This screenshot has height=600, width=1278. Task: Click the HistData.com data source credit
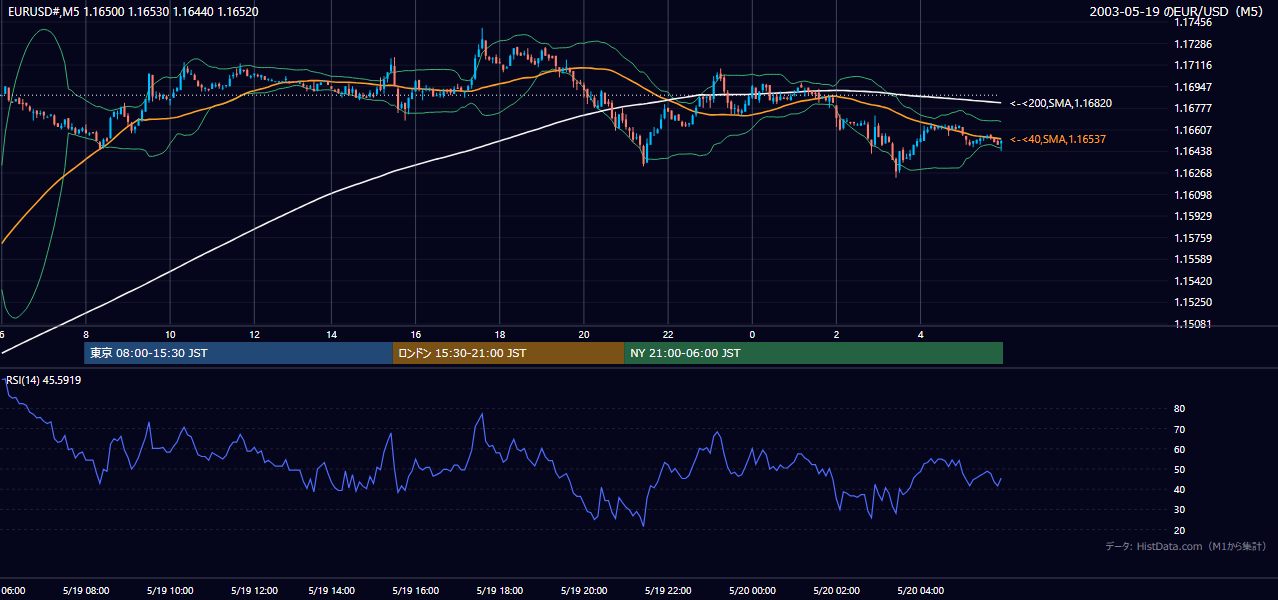tap(1185, 546)
